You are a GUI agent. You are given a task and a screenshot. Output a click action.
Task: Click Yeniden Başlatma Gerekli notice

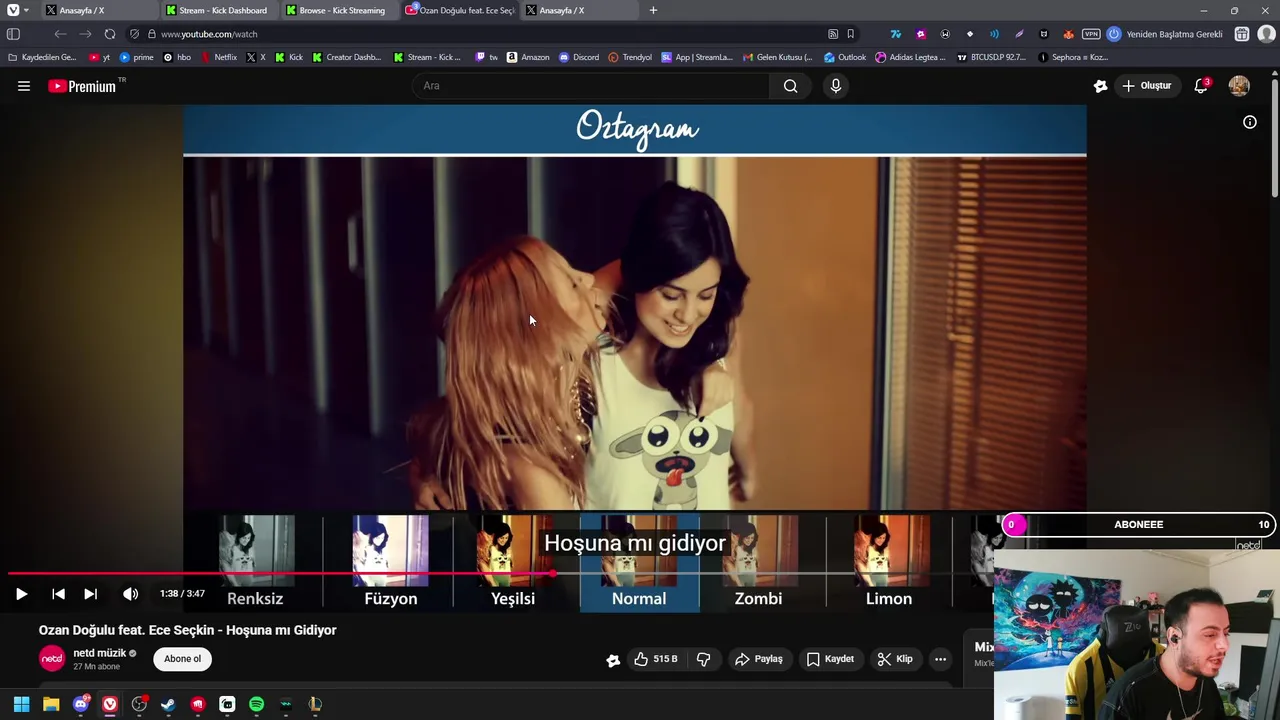(x=1165, y=34)
